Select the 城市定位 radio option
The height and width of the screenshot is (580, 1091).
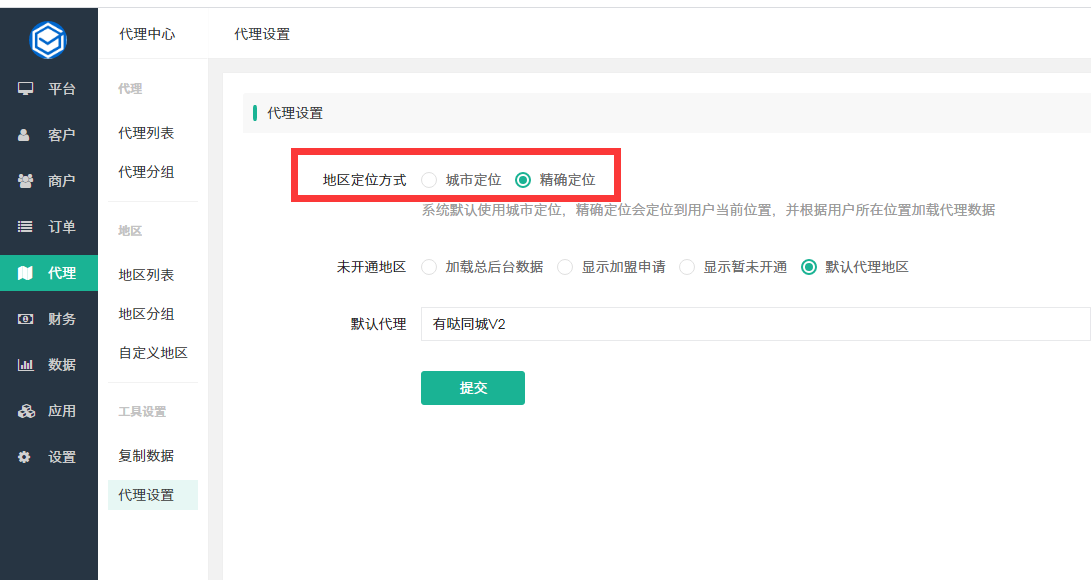(x=429, y=180)
